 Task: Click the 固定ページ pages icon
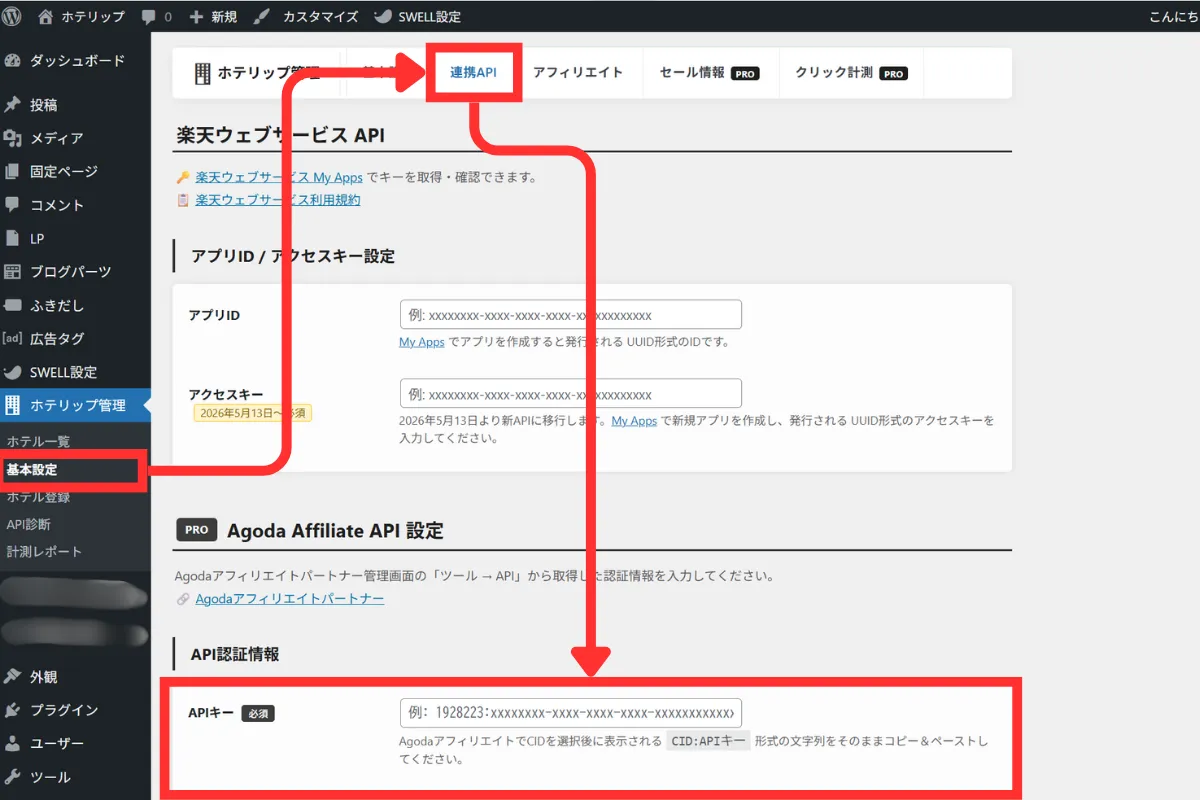[13, 171]
